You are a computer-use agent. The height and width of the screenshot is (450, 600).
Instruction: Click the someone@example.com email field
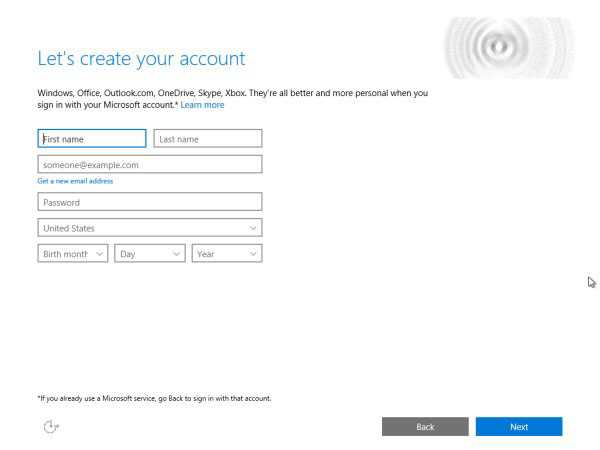(150, 165)
